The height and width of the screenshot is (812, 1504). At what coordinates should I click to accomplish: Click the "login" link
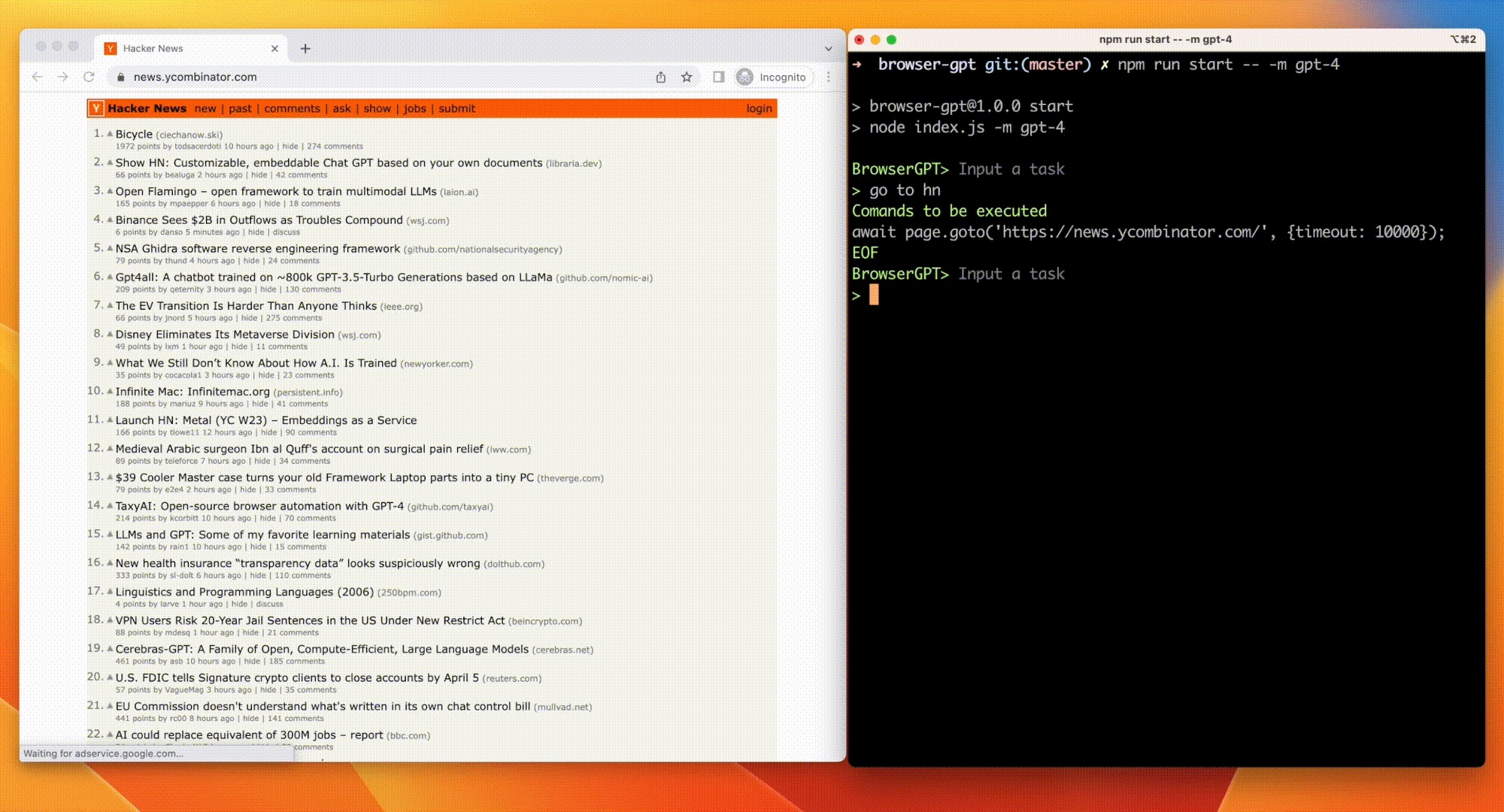coord(759,108)
